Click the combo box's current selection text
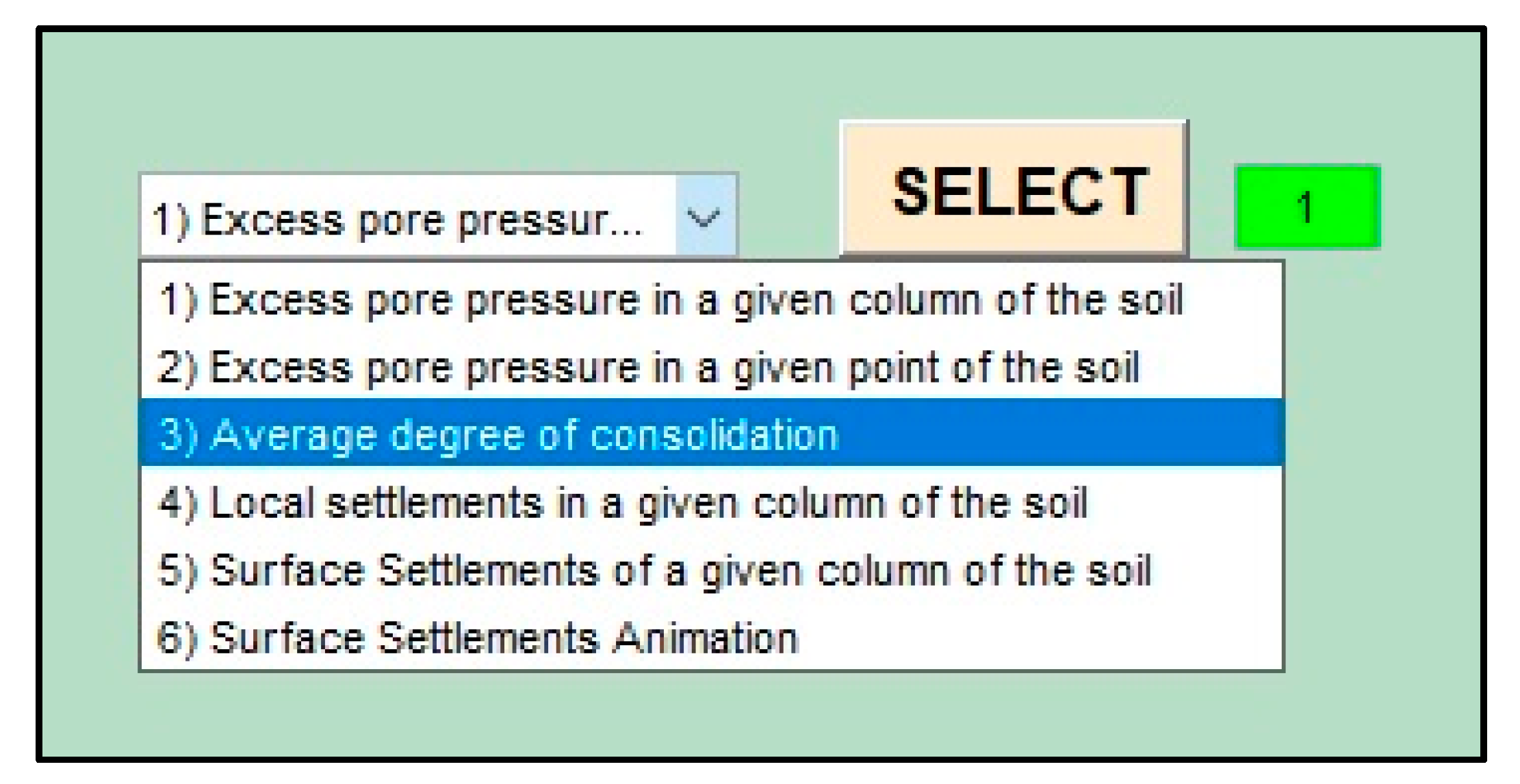The height and width of the screenshot is (784, 1520). click(398, 220)
